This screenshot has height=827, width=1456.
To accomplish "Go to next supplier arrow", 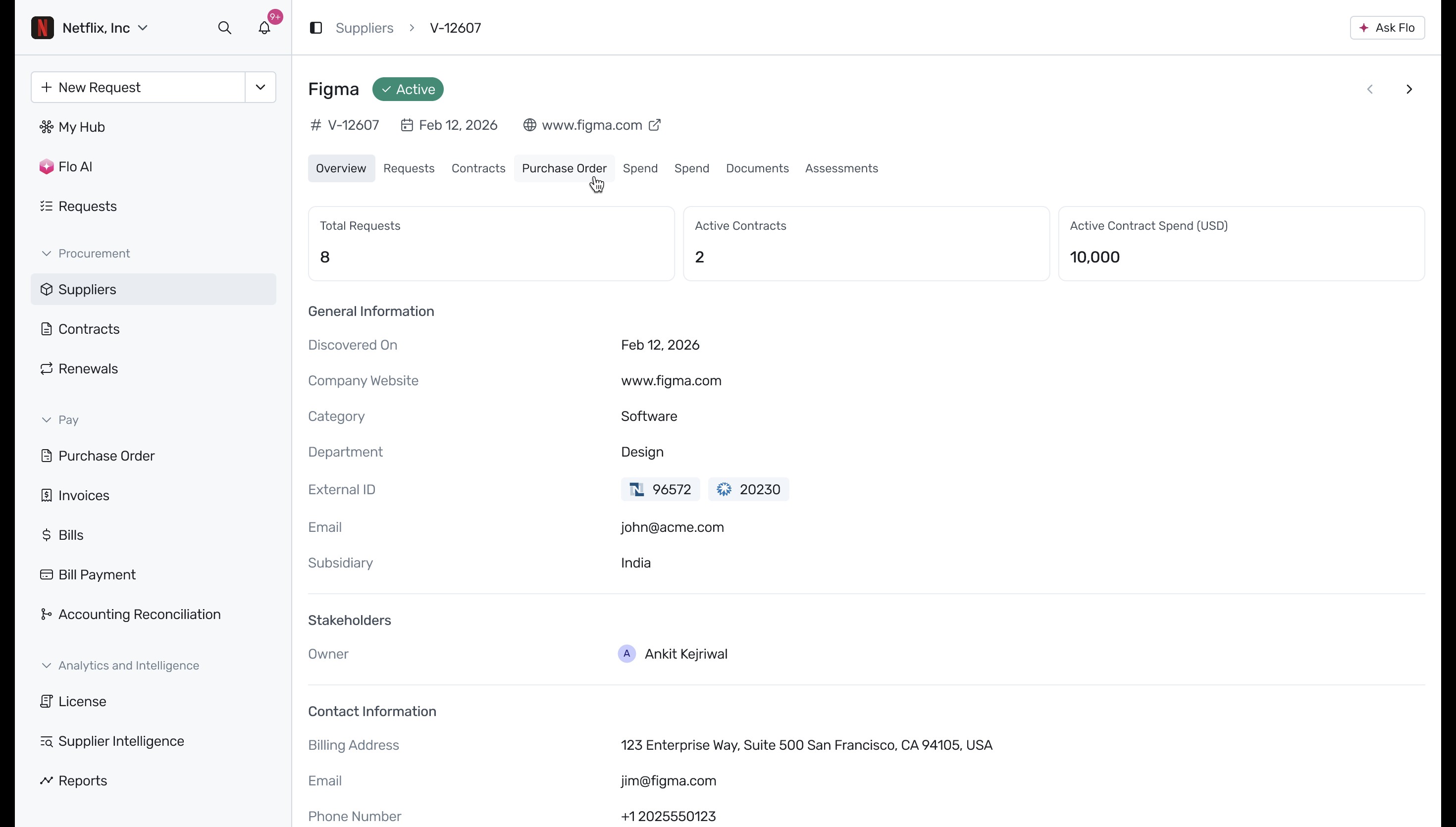I will 1409,89.
